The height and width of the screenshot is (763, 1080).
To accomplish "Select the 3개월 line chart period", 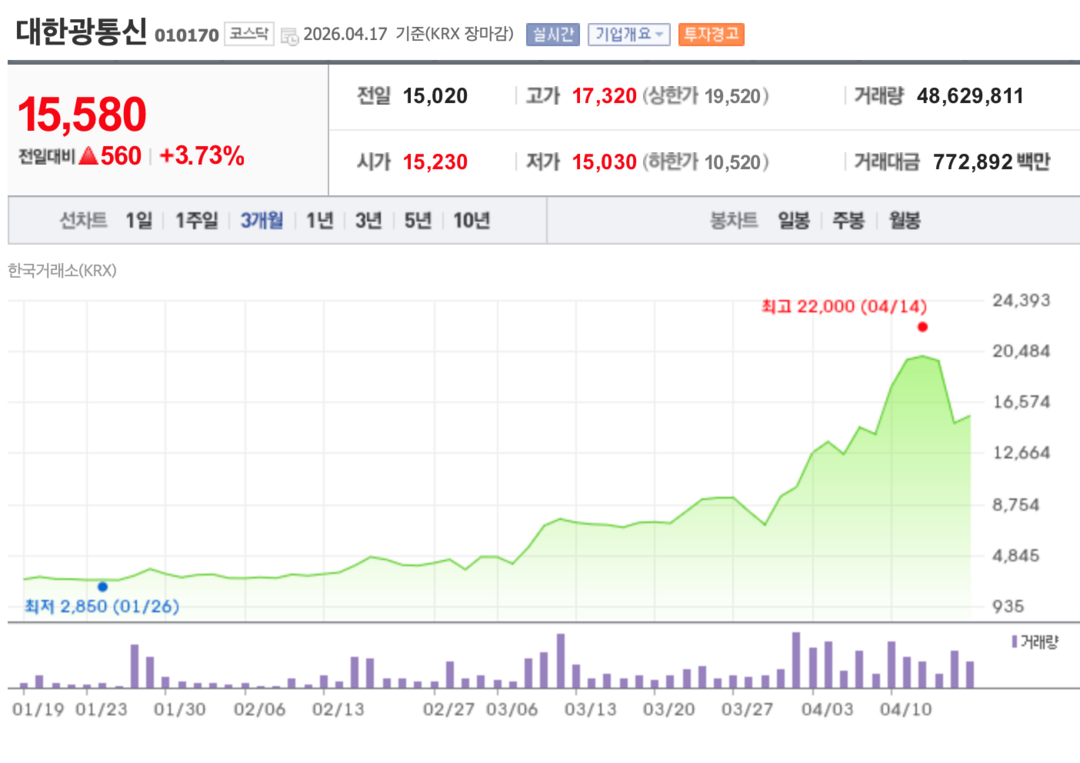I will pyautogui.click(x=262, y=221).
